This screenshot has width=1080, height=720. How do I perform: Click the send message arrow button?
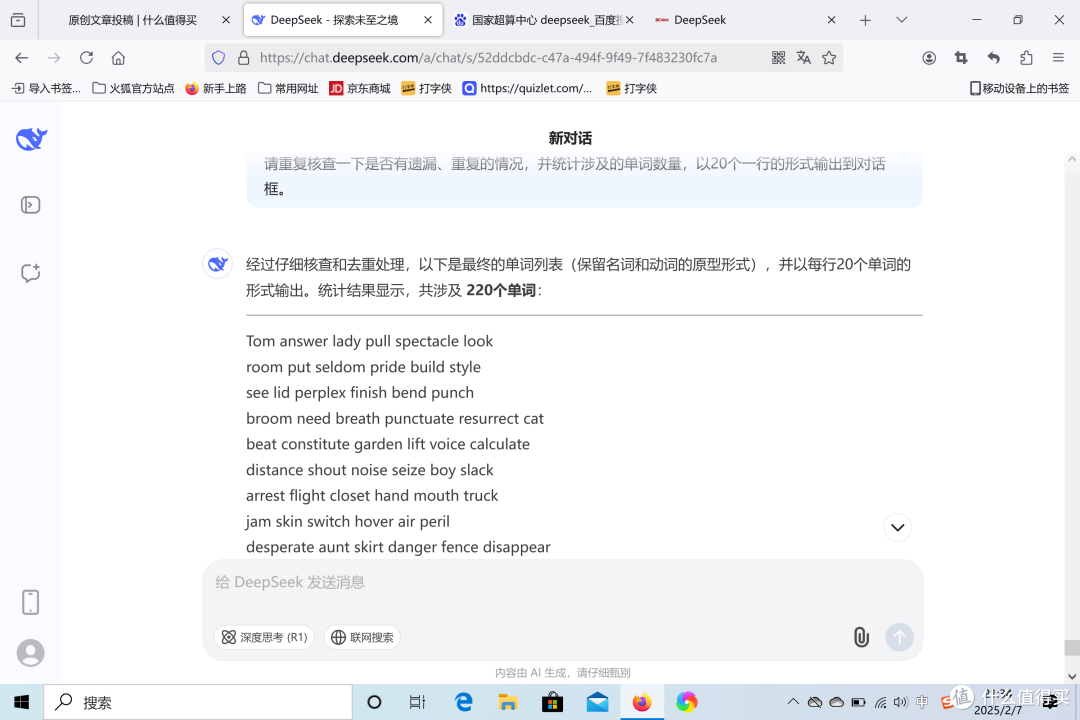[x=899, y=637]
